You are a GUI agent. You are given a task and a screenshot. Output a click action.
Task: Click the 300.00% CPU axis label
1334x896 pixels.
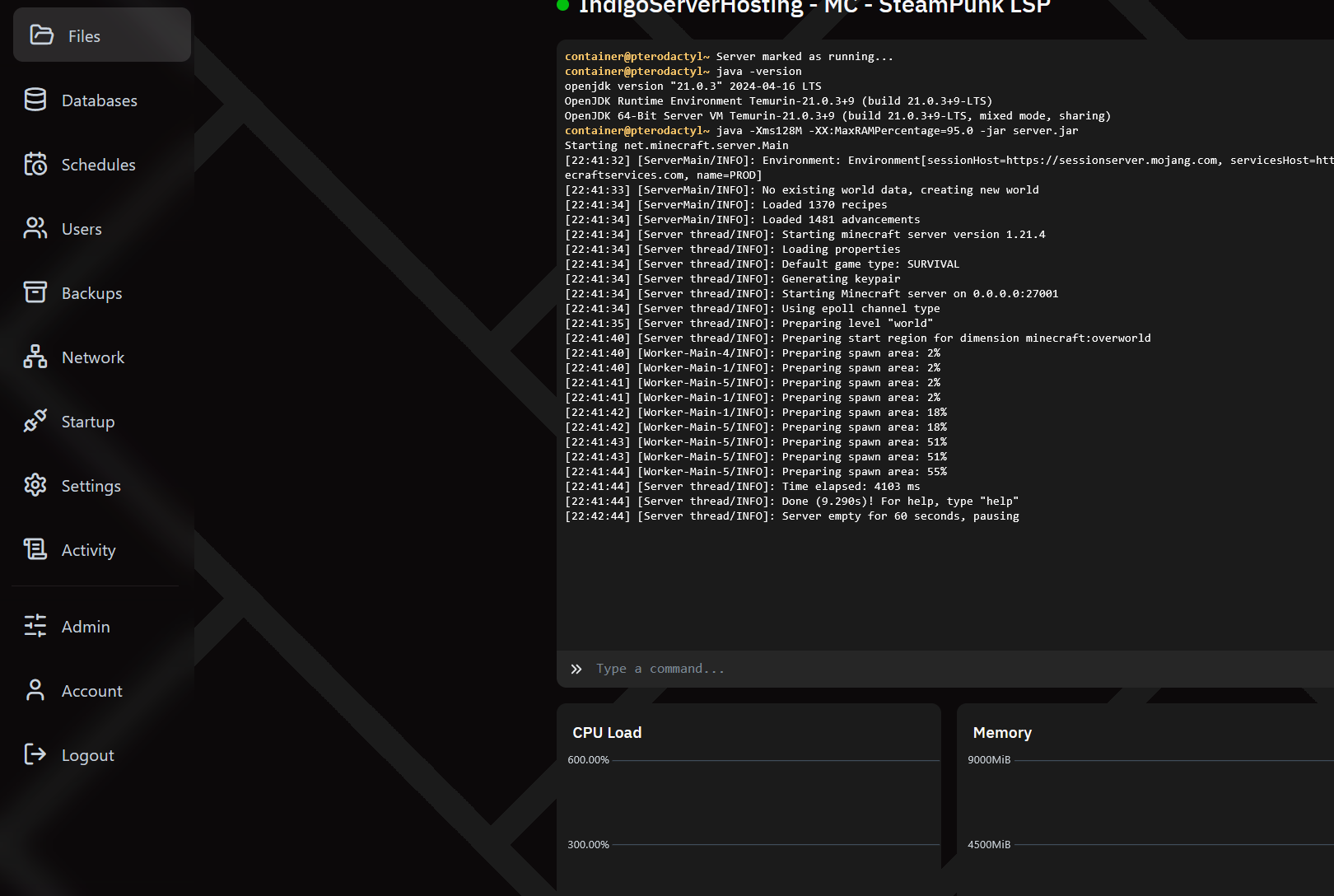pyautogui.click(x=588, y=844)
